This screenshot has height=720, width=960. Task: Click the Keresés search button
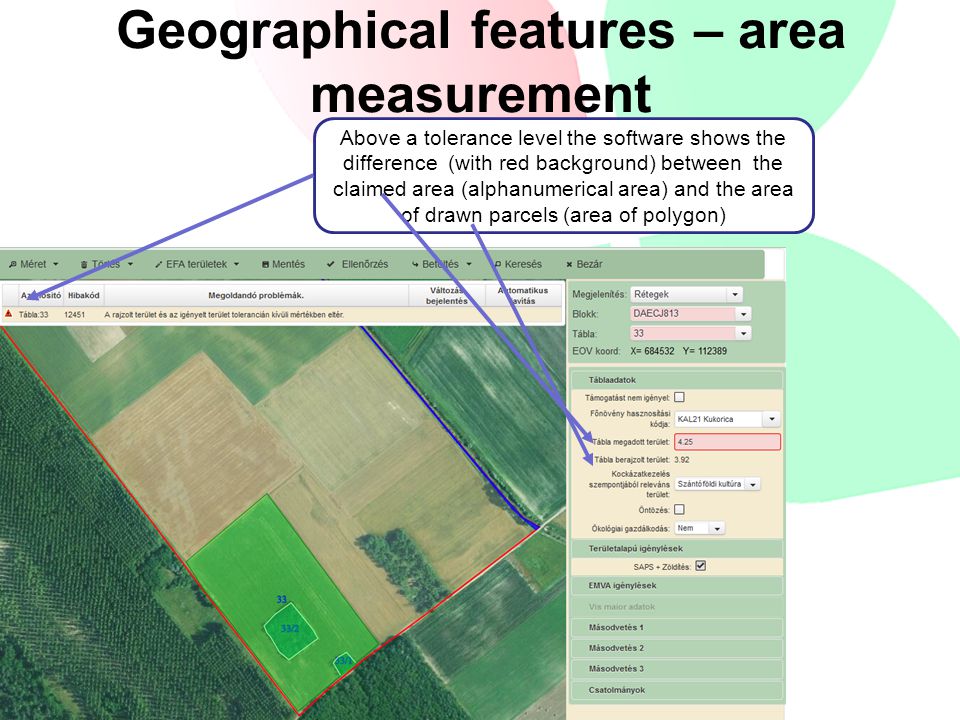[x=518, y=264]
